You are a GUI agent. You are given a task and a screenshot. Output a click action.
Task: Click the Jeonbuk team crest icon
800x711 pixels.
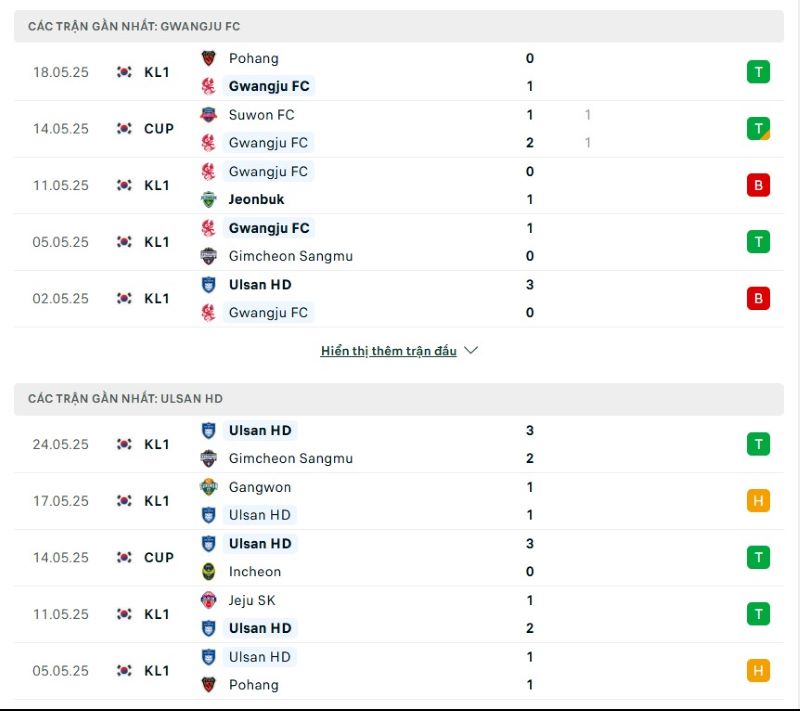click(x=208, y=199)
